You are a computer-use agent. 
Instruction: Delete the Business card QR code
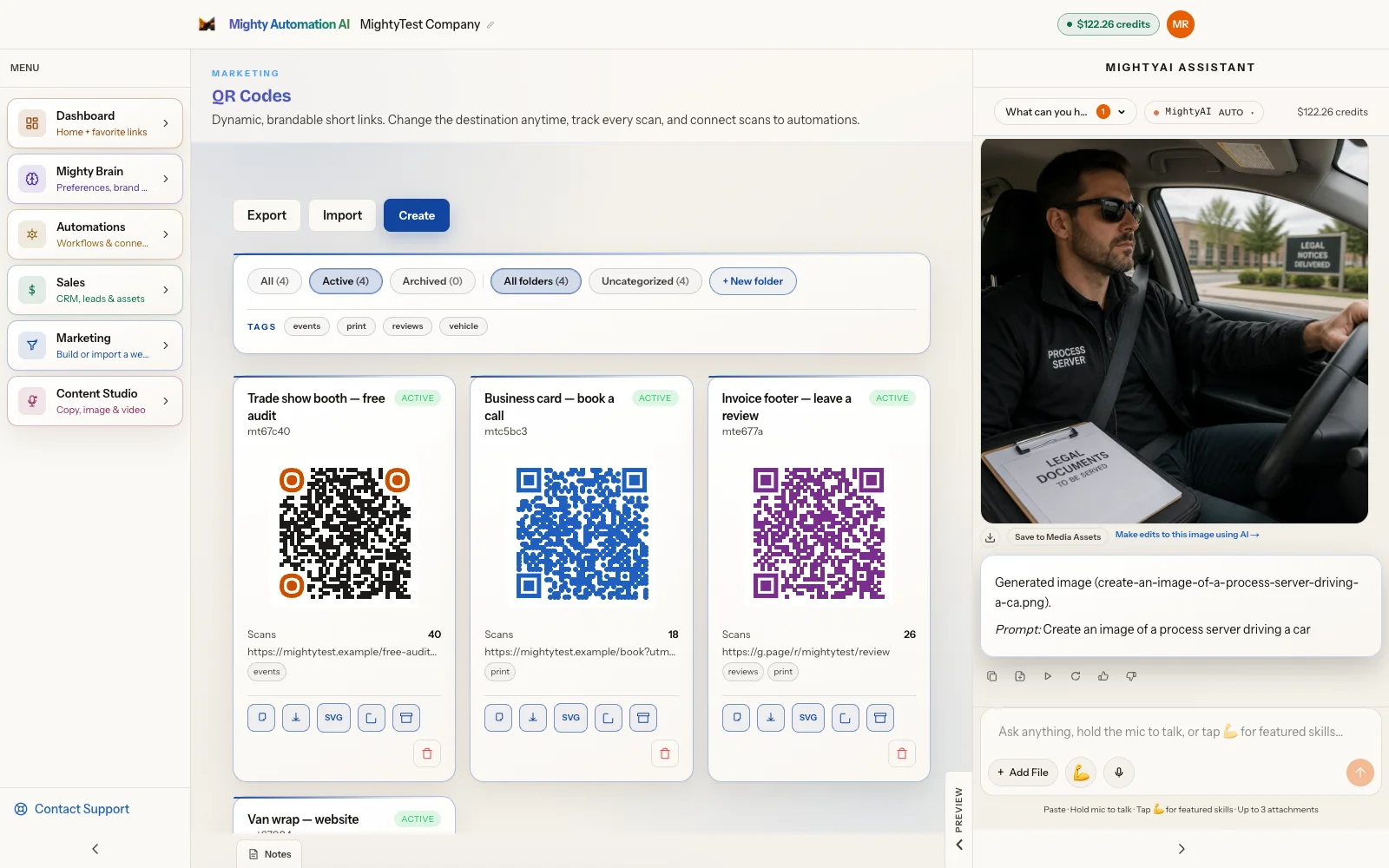(665, 753)
